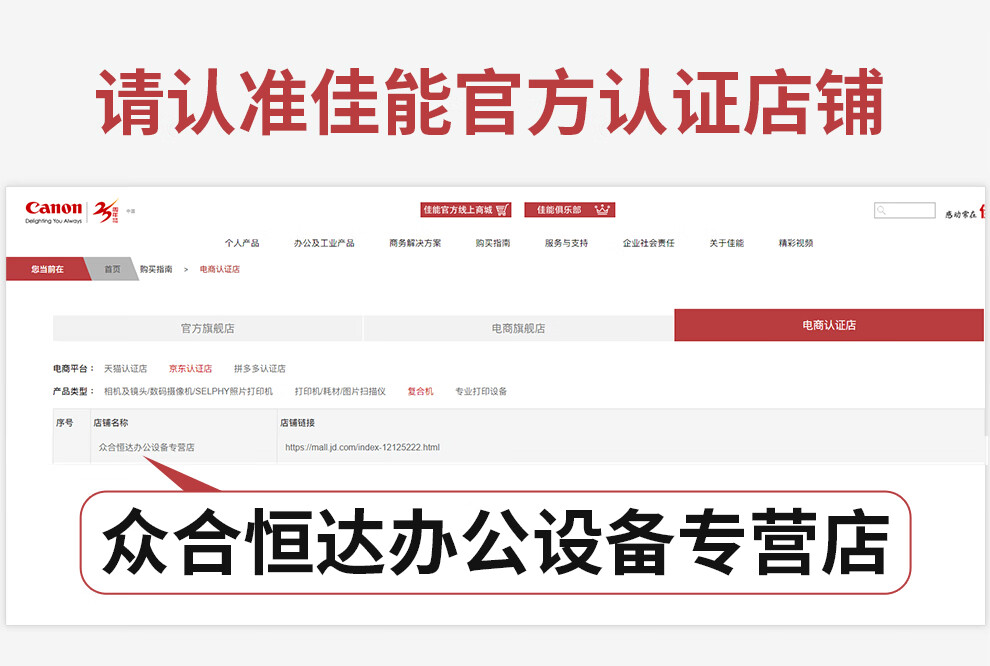Select 打印机/耗材/图片扫描仪 product type
The image size is (990, 666).
340,391
